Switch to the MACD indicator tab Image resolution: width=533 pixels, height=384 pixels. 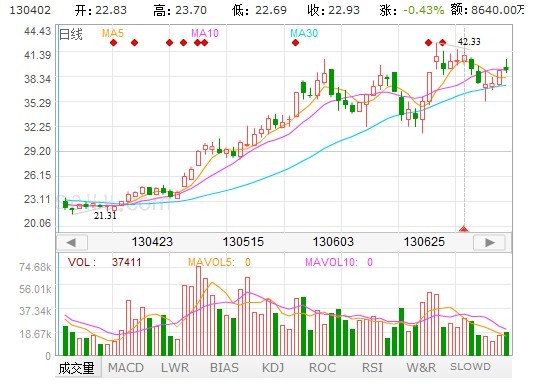click(x=126, y=368)
